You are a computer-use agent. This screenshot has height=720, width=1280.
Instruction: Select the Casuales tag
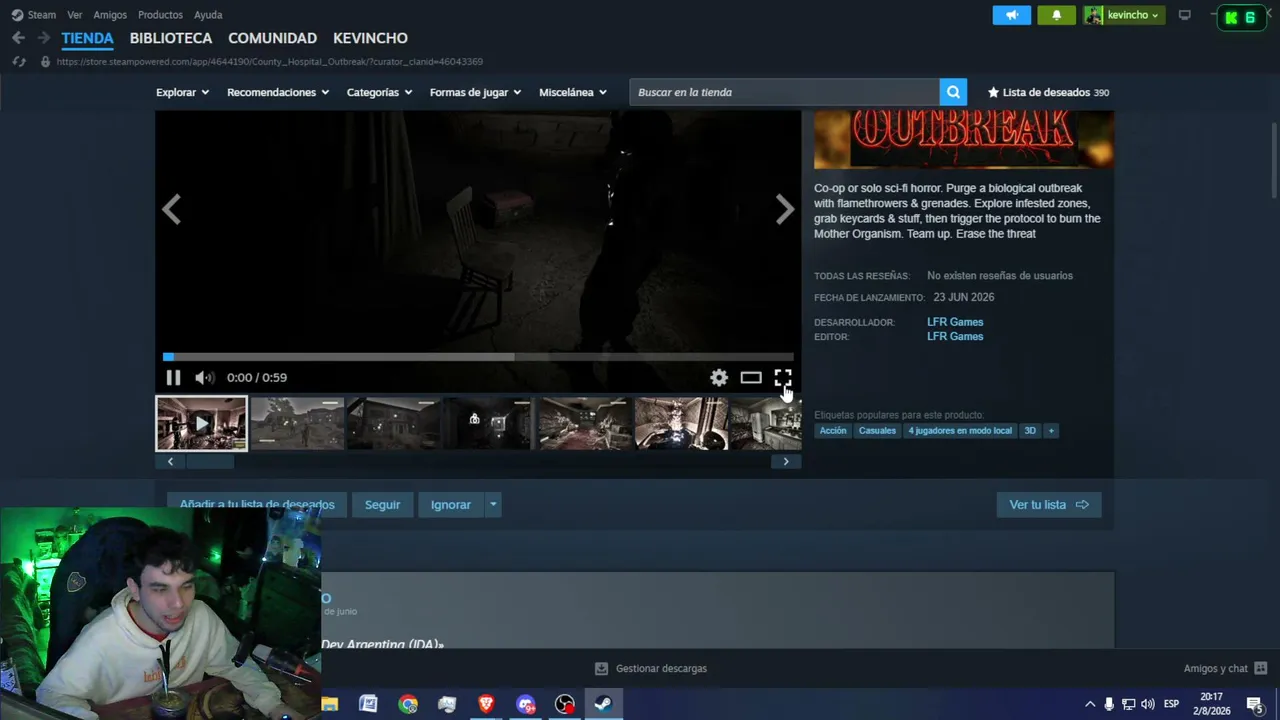[x=877, y=431]
